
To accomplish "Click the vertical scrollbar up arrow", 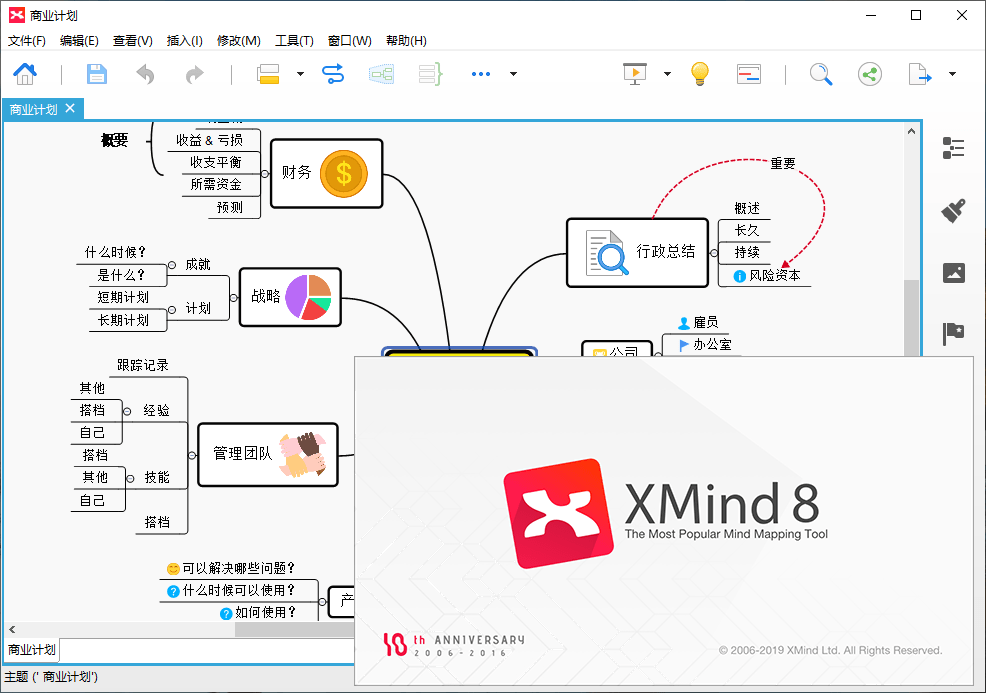I will pos(911,131).
